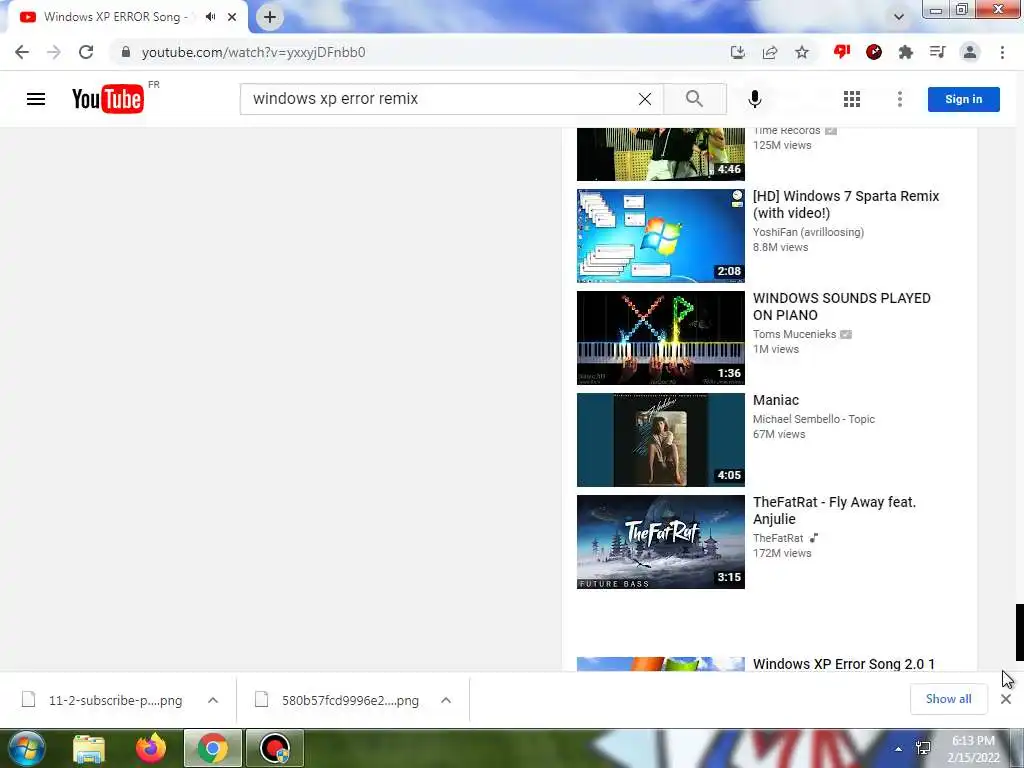Run search with magnifier button
Screen dimensions: 1024x768
695,99
